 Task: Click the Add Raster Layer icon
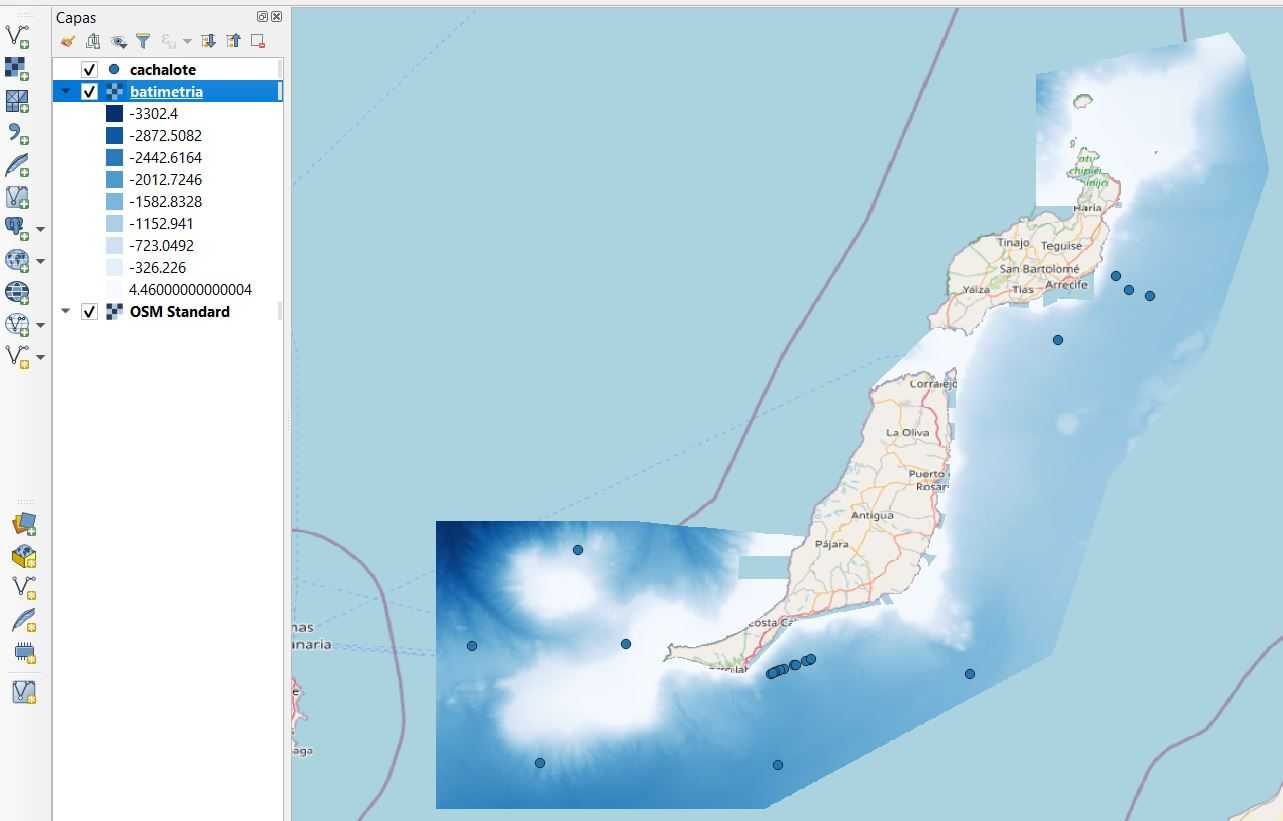(x=17, y=69)
